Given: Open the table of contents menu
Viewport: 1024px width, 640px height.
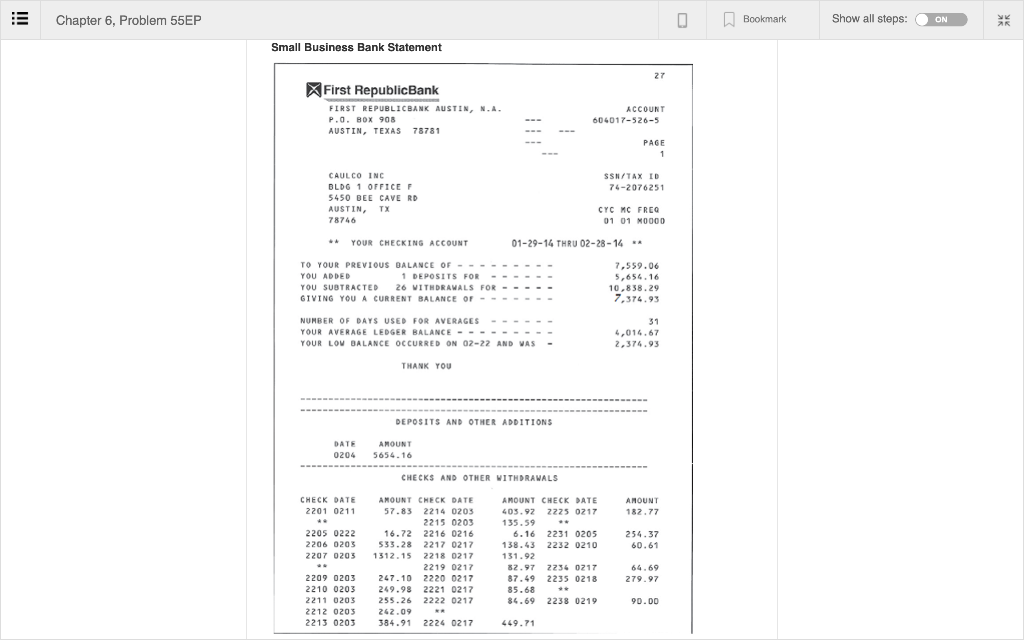Looking at the screenshot, I should point(20,19).
